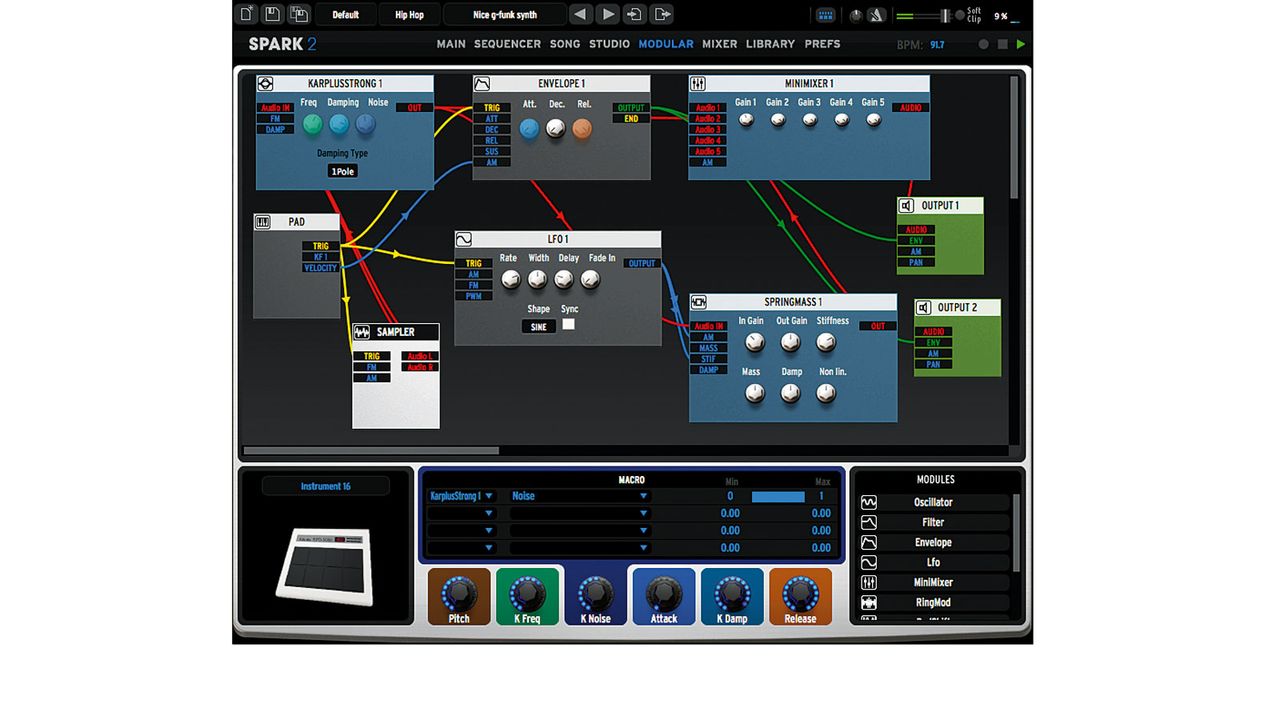Open the Damping Type 1Pole selector
The height and width of the screenshot is (720, 1280).
click(342, 171)
